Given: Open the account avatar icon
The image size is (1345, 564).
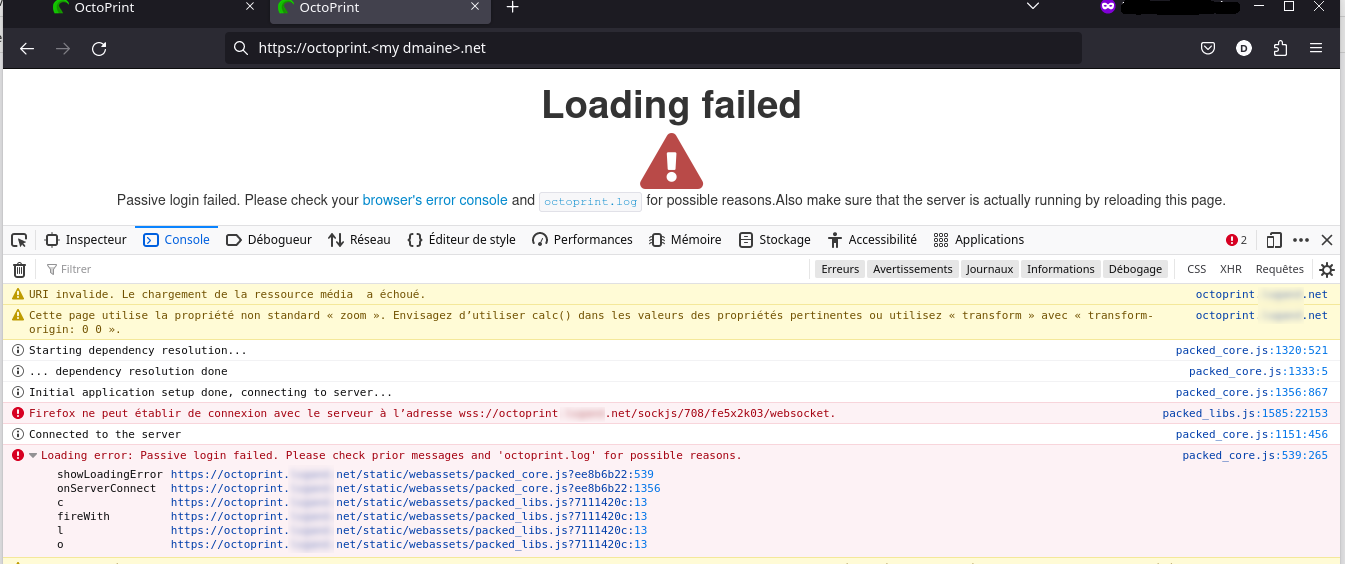Looking at the screenshot, I should click(1244, 48).
